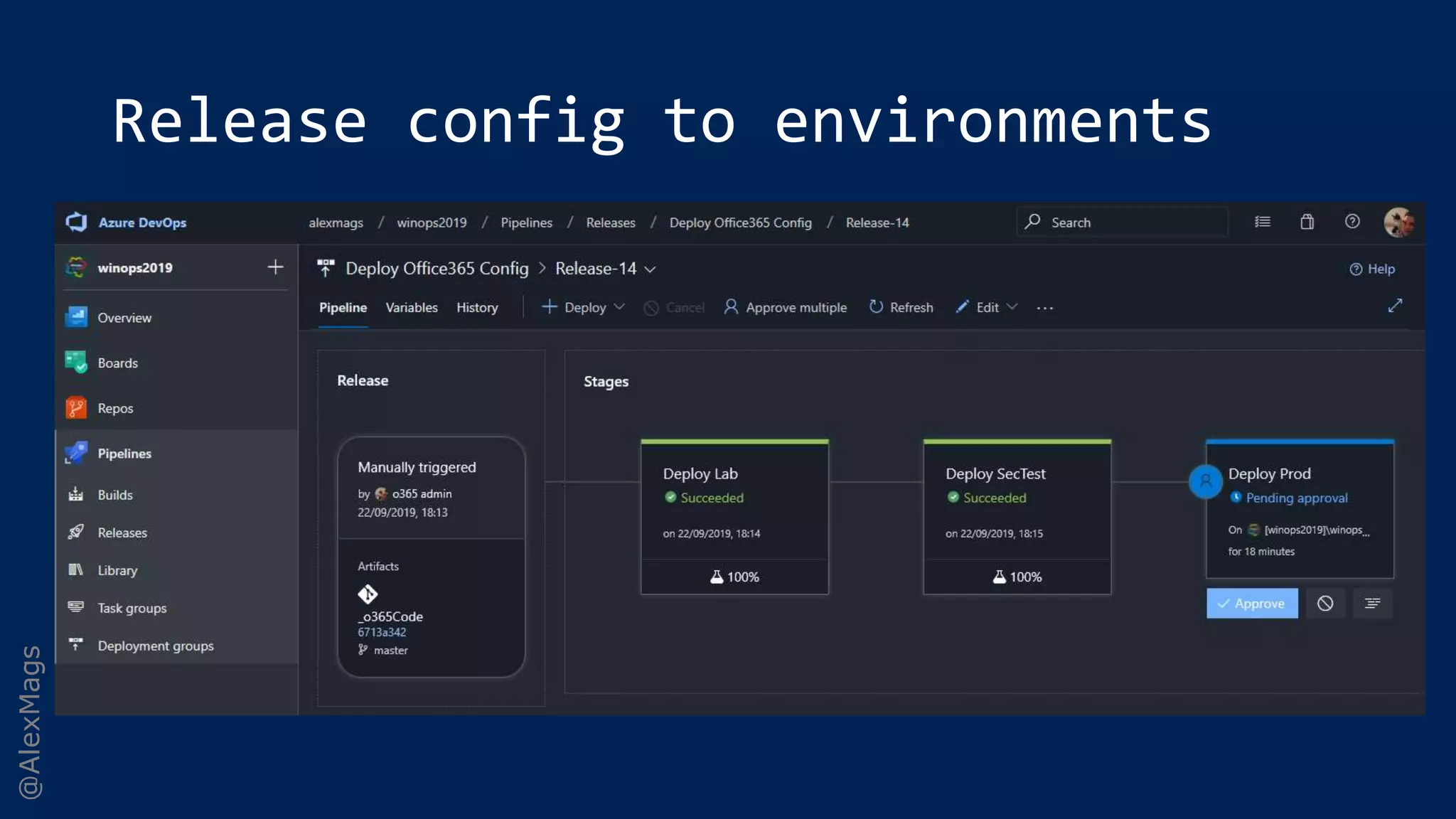Viewport: 1456px width, 819px height.
Task: Click the Refresh button
Action: [901, 307]
